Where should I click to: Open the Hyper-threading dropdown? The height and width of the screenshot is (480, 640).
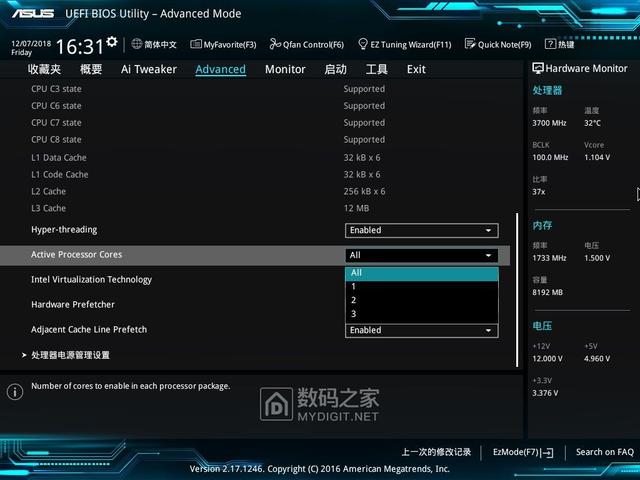(422, 230)
